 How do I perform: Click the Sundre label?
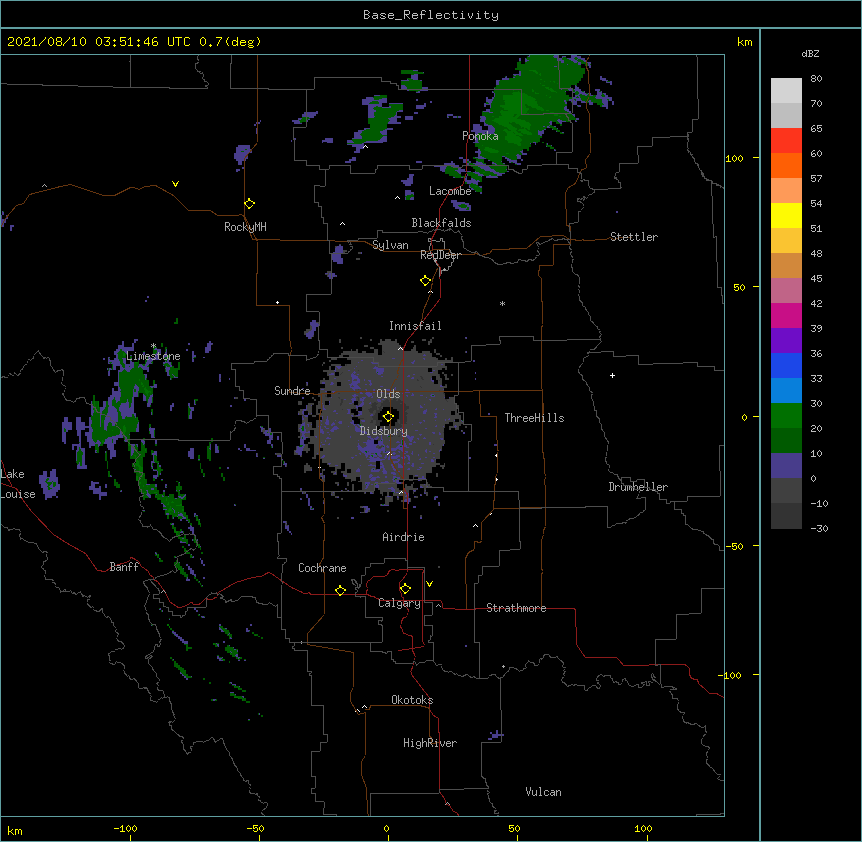pyautogui.click(x=292, y=391)
